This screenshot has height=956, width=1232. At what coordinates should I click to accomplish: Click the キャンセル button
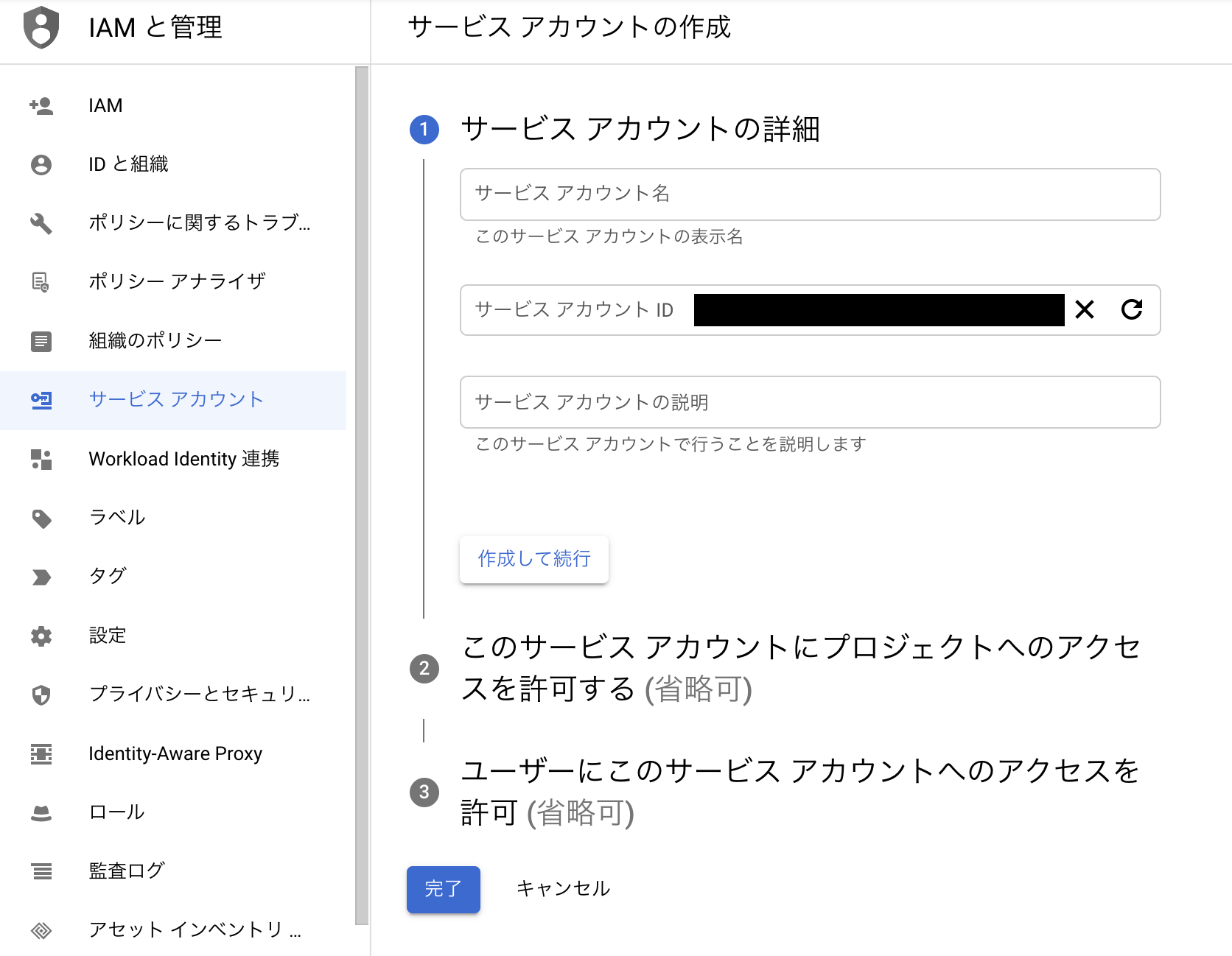(564, 889)
